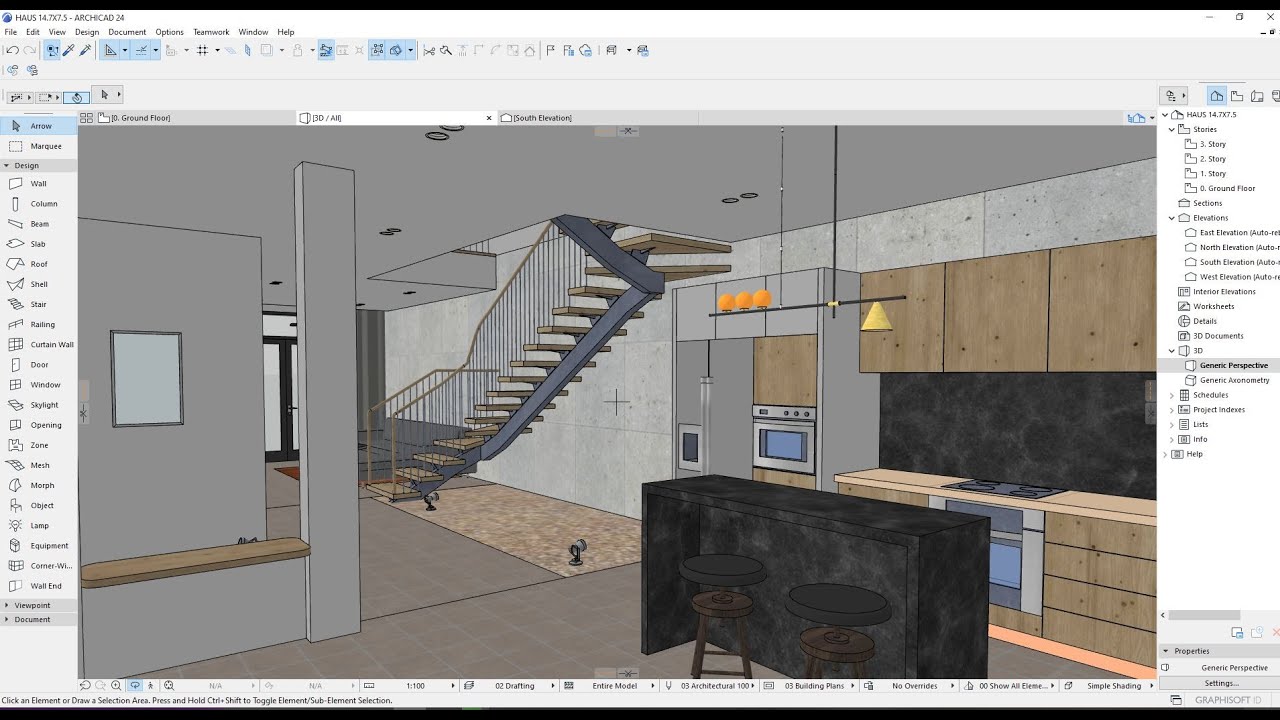Image resolution: width=1280 pixels, height=720 pixels.
Task: Open the Options menu
Action: click(x=169, y=32)
